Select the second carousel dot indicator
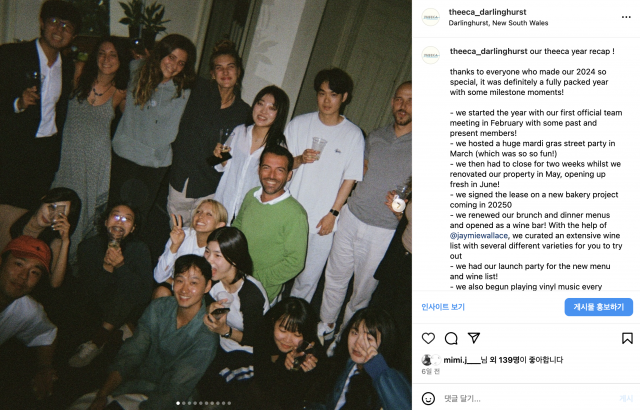 click(x=183, y=403)
